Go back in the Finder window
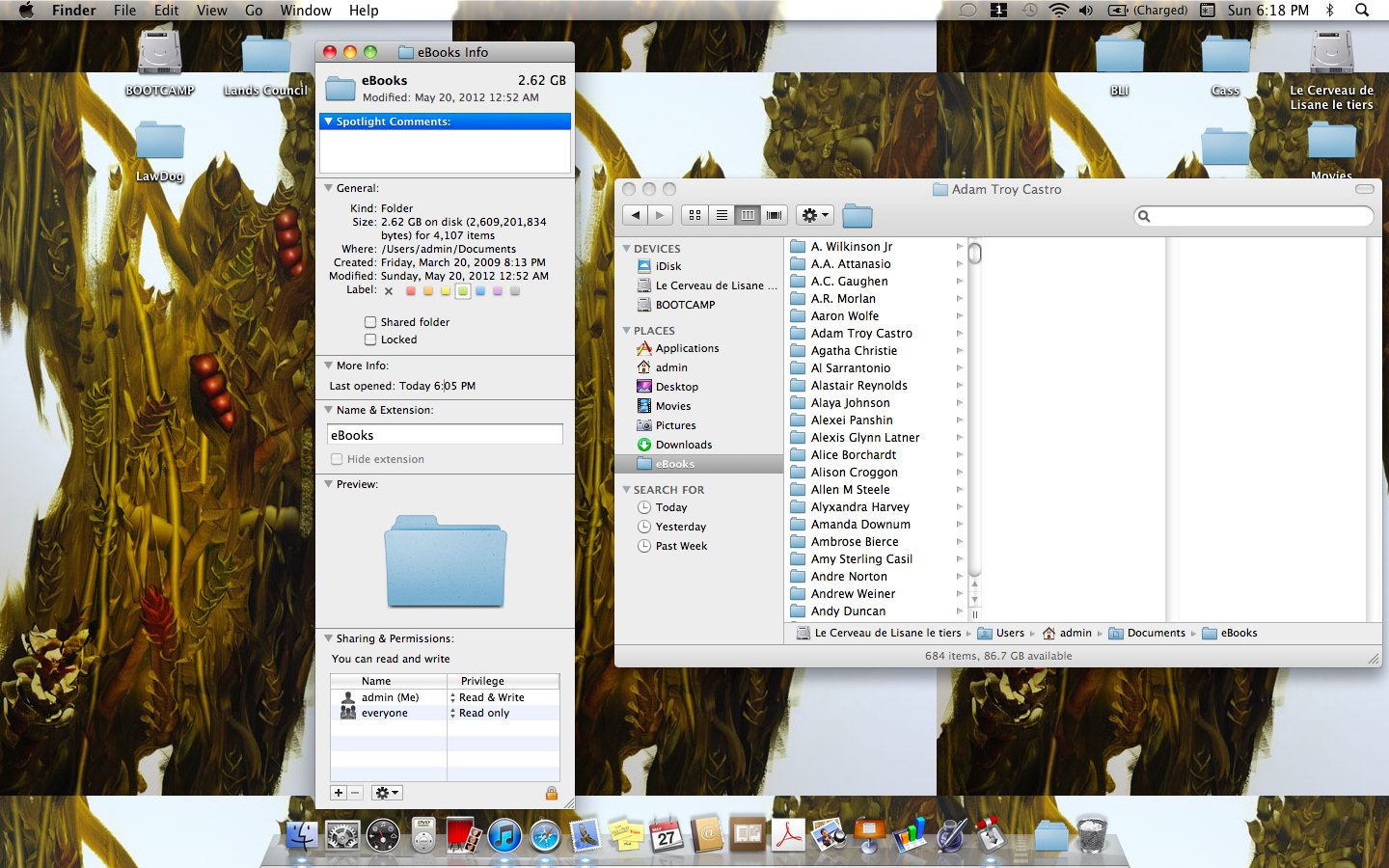The image size is (1389, 868). click(636, 215)
